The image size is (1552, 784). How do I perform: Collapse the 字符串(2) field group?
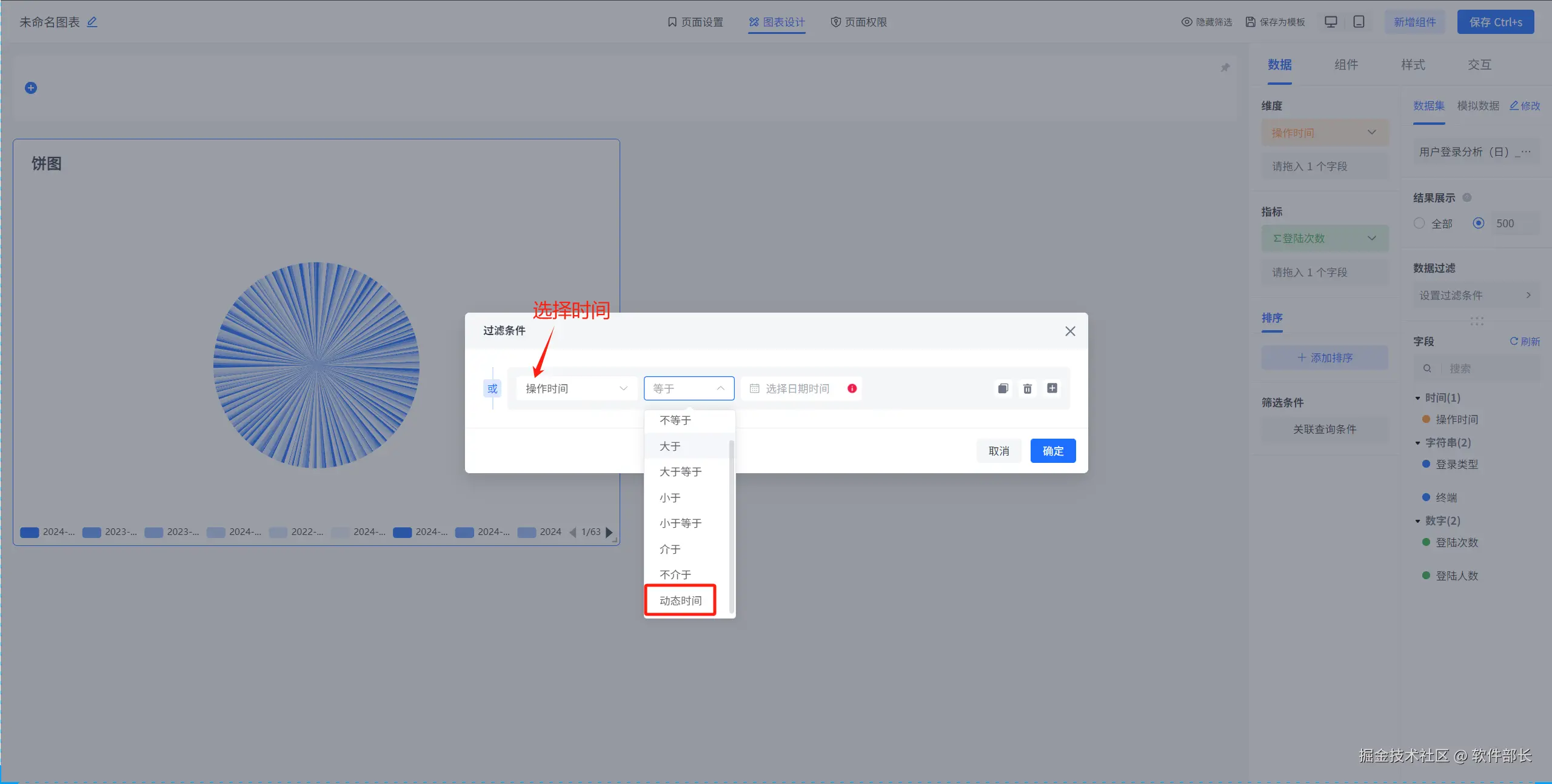coord(1418,443)
